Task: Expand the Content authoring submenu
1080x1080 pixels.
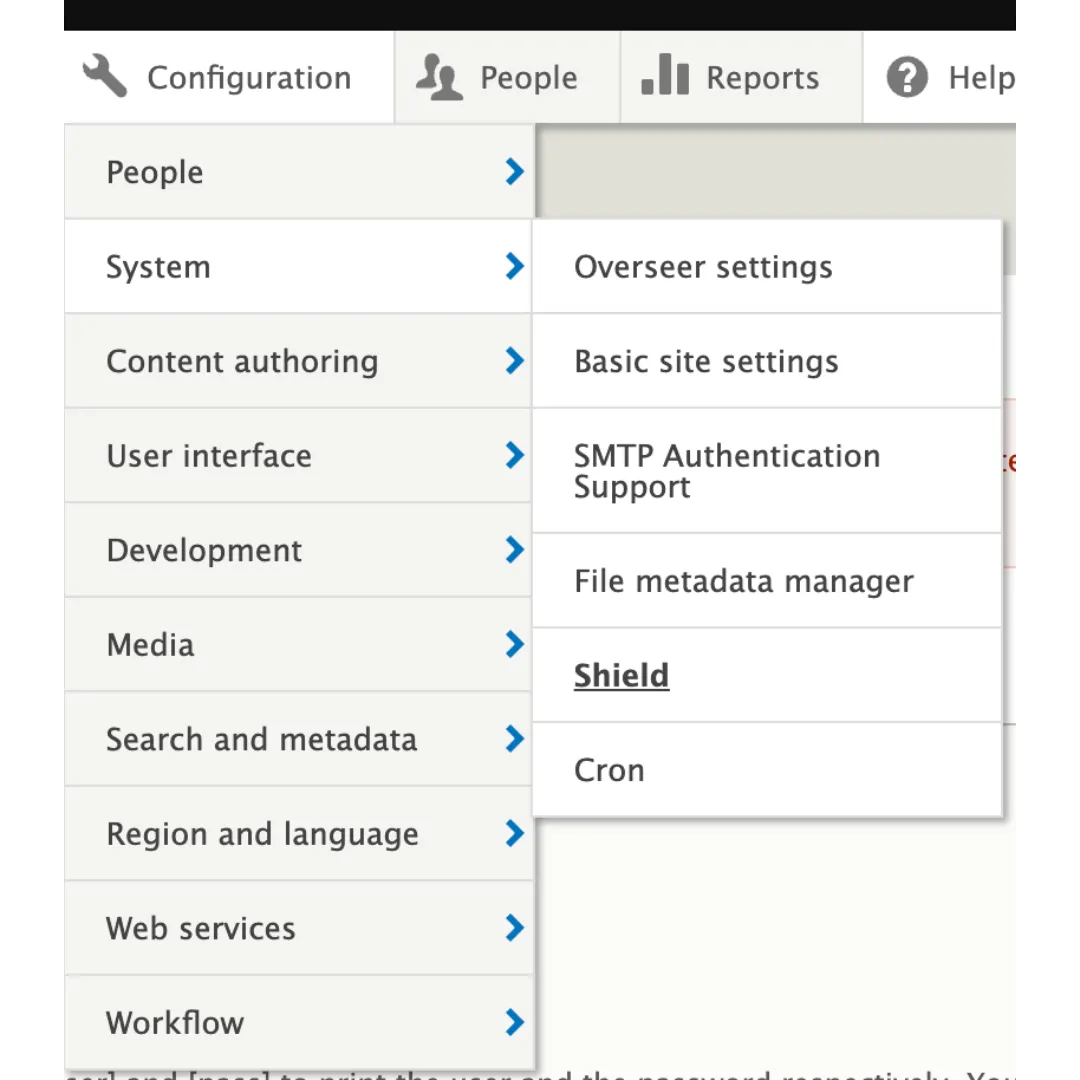Action: coord(513,361)
